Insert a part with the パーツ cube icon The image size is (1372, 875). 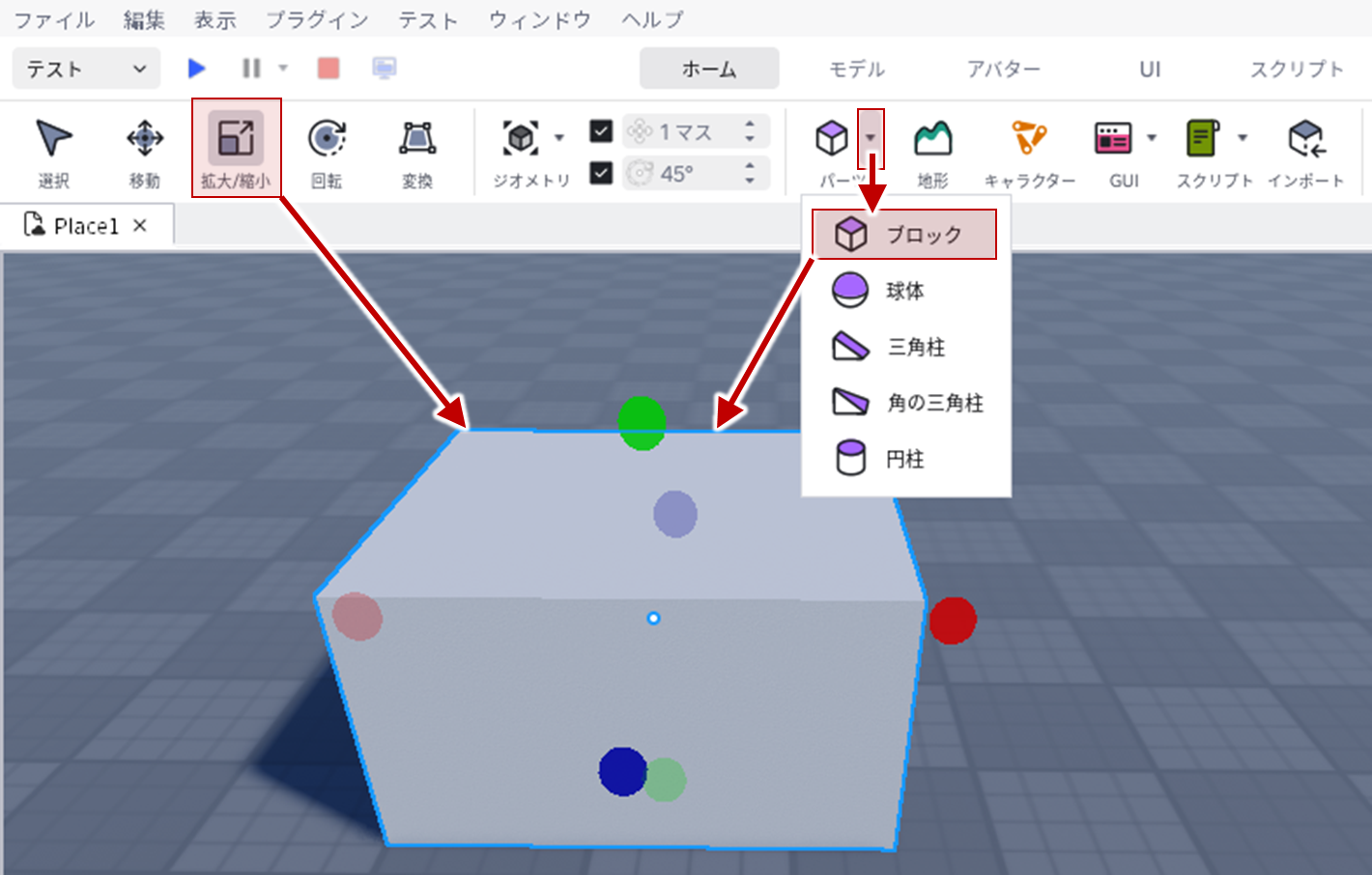(x=832, y=139)
